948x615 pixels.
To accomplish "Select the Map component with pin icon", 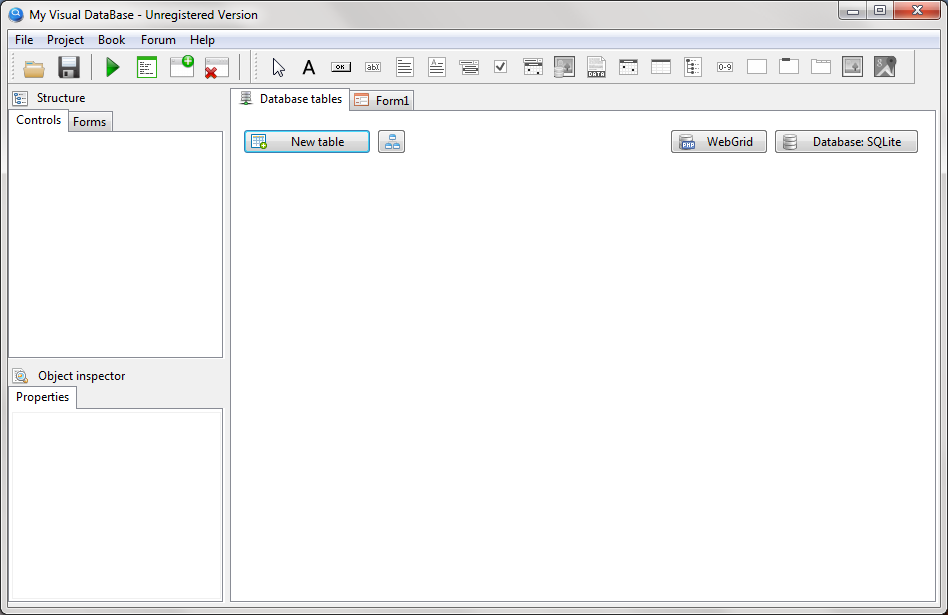I will click(x=885, y=67).
